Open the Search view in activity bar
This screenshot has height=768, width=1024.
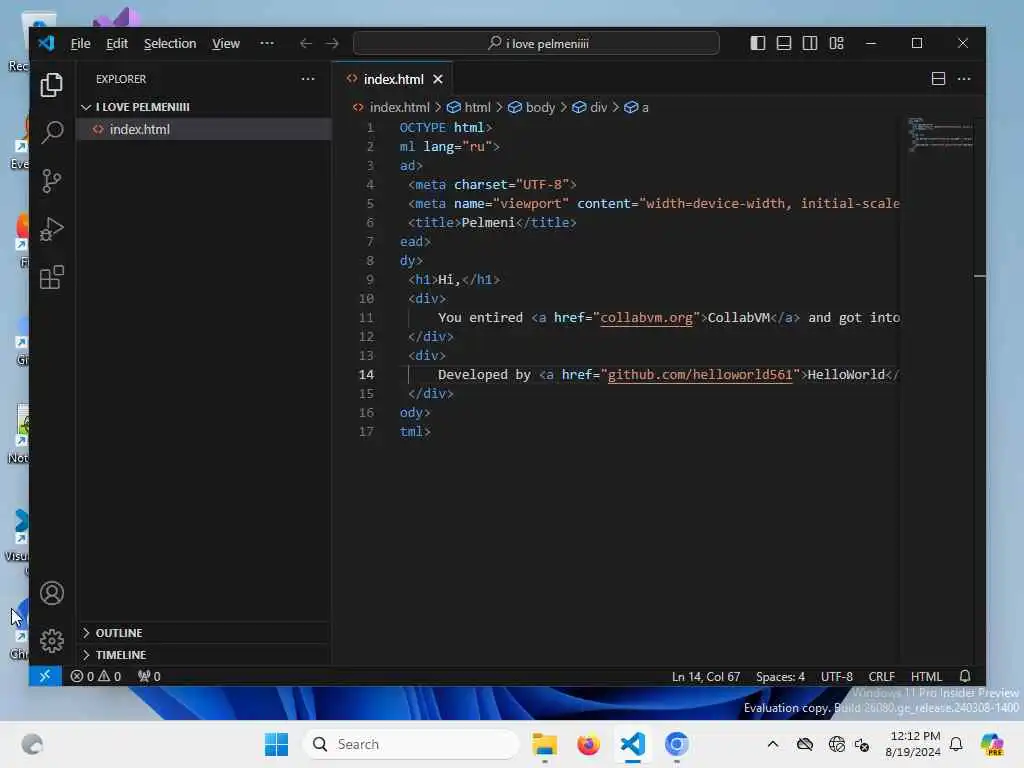[x=52, y=133]
